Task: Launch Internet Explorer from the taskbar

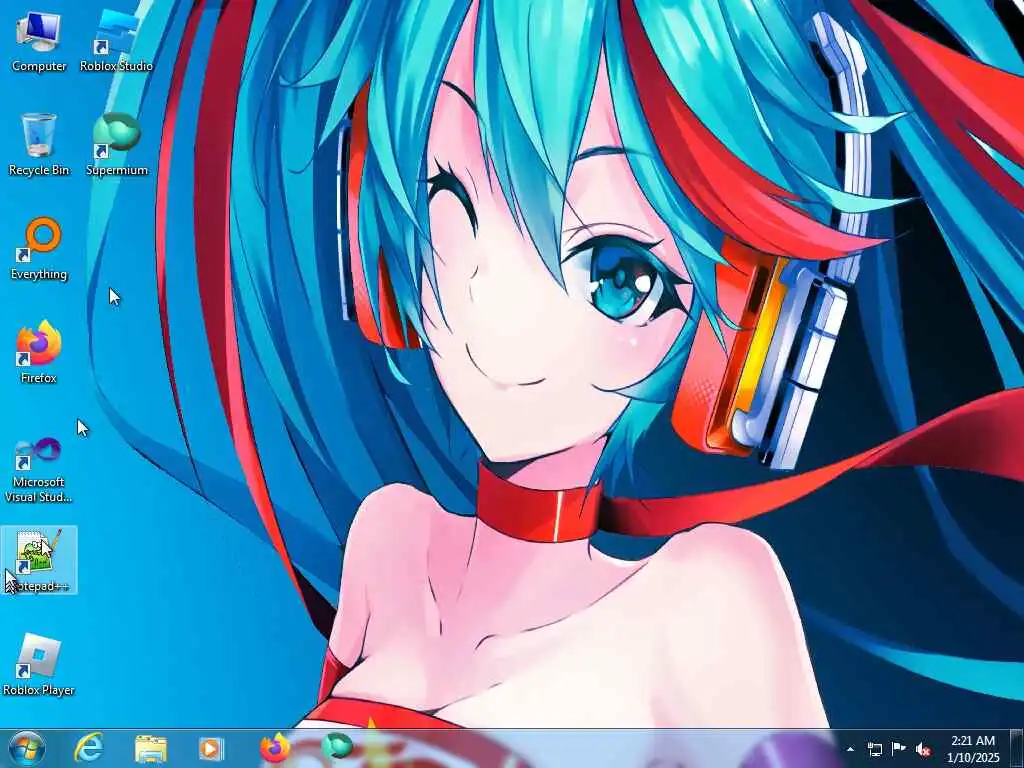Action: coord(89,748)
